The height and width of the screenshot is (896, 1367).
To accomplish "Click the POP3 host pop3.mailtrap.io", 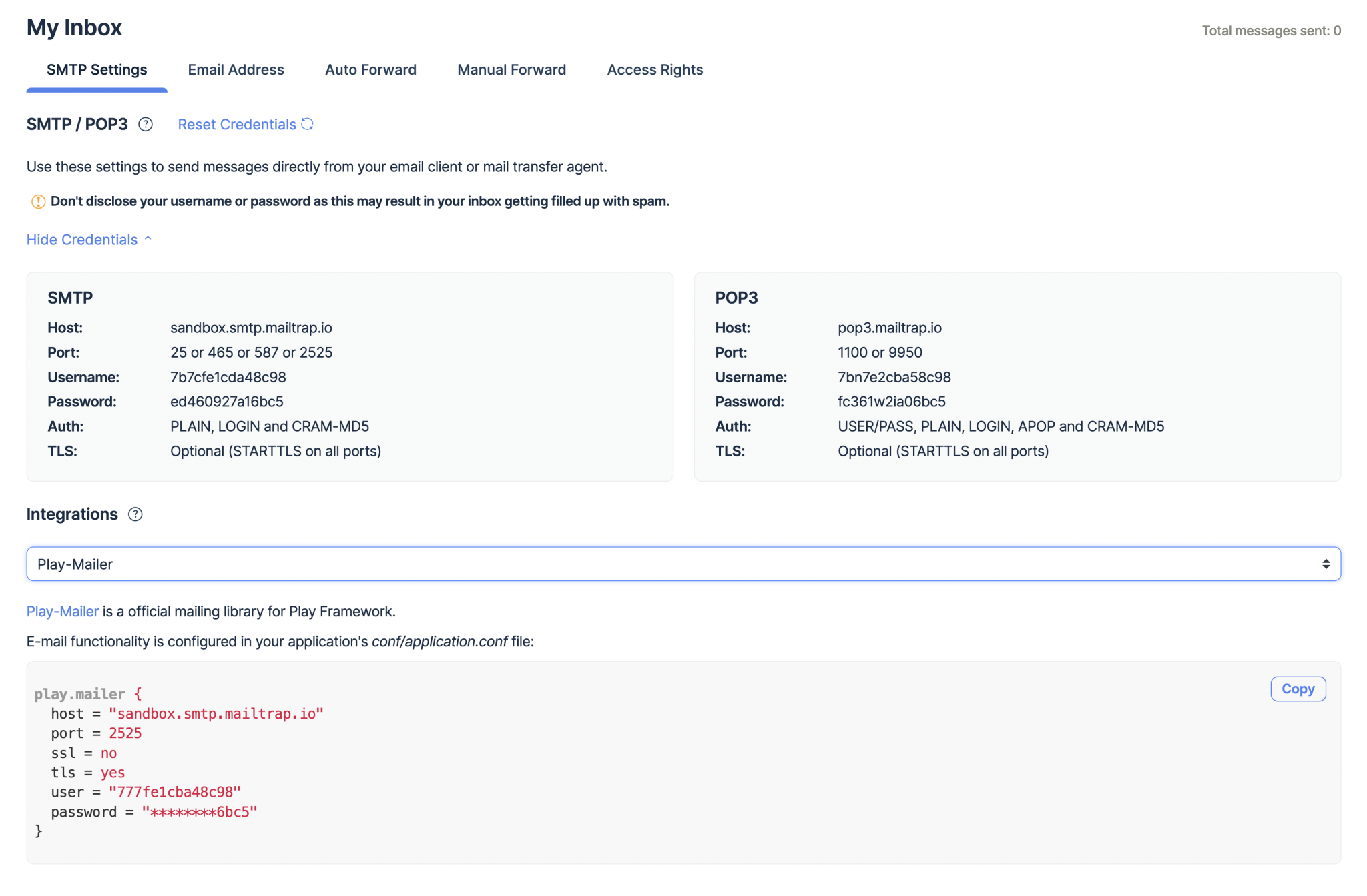I will [890, 328].
